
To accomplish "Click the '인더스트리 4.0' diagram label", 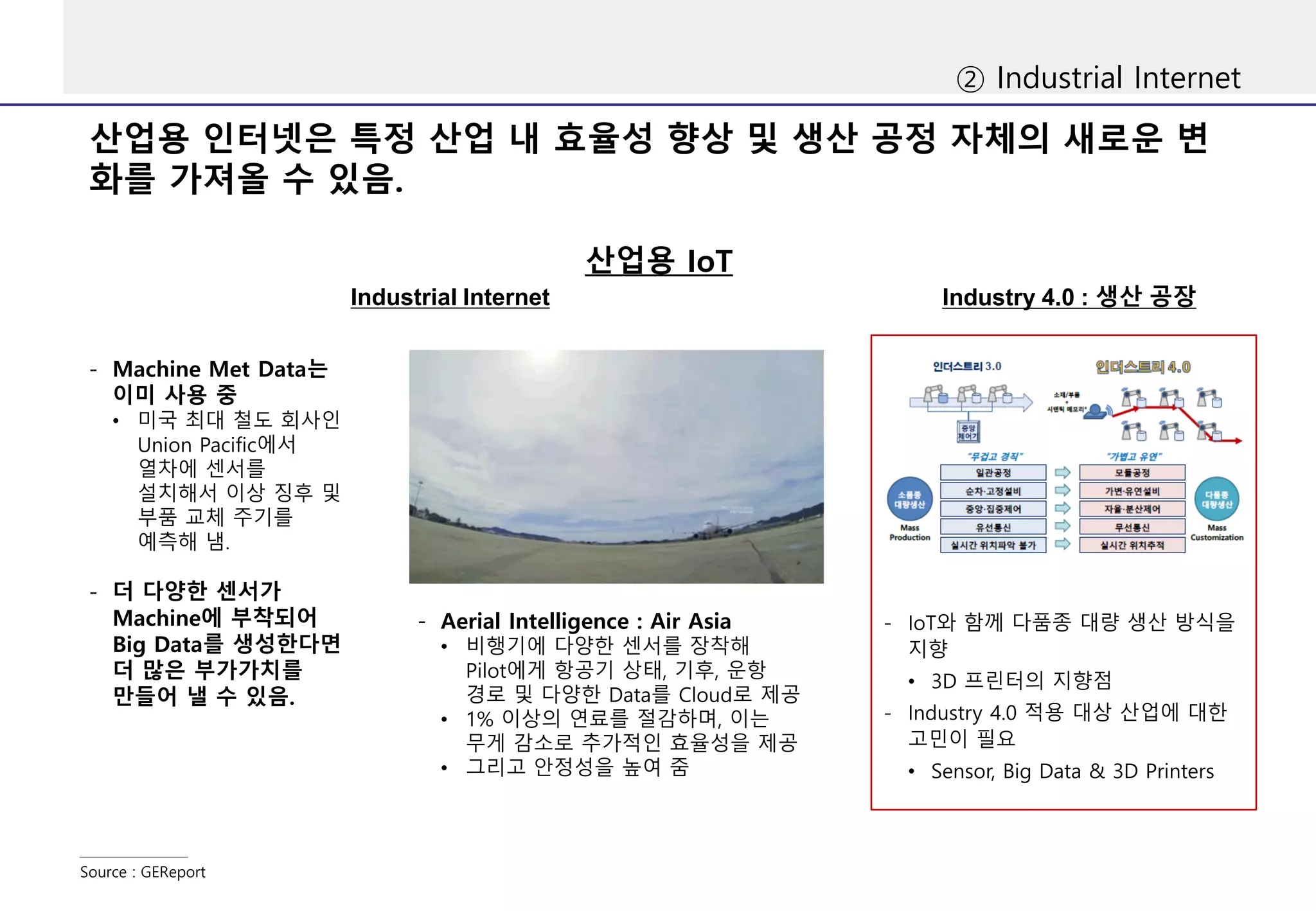I will click(1143, 367).
